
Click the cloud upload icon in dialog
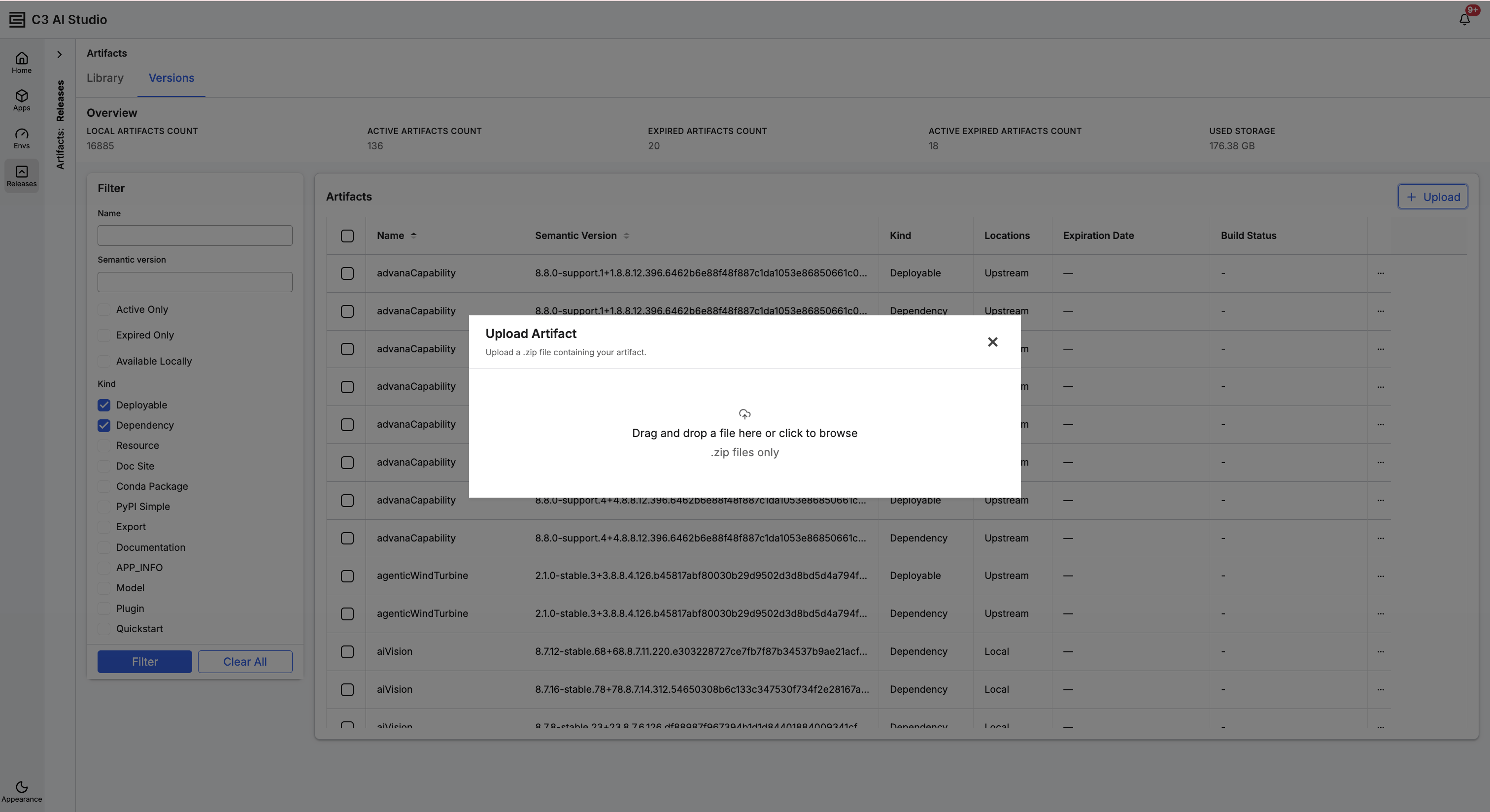pyautogui.click(x=745, y=414)
